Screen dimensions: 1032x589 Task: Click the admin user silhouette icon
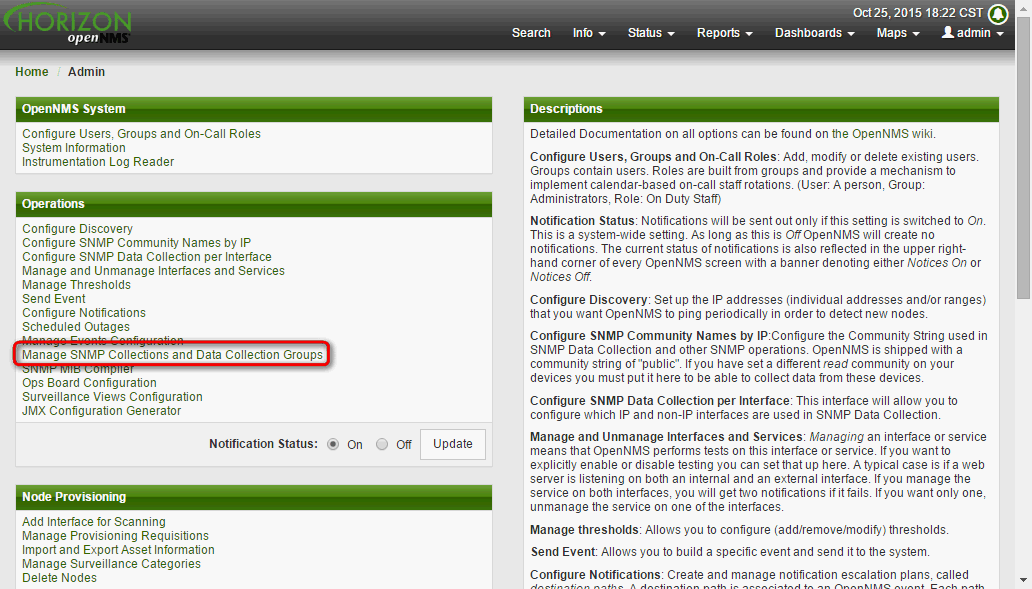coord(948,32)
